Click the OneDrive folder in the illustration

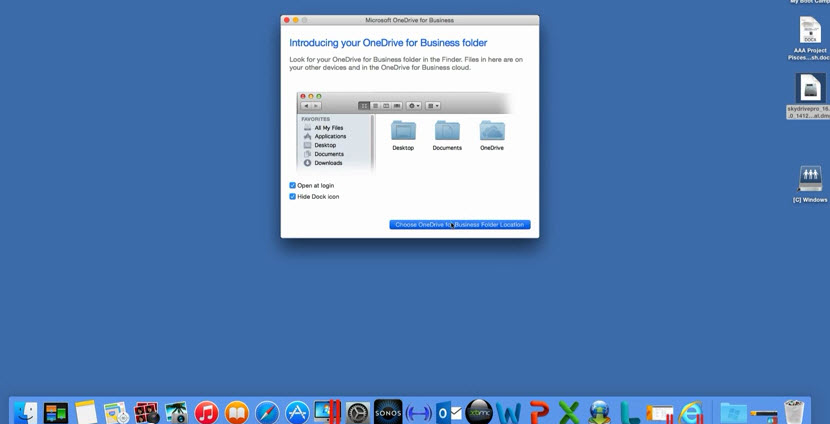tap(491, 131)
